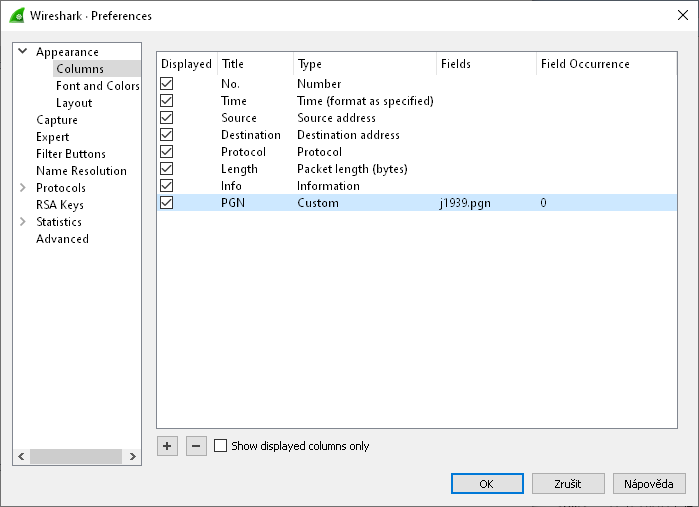Open Filter Buttons preferences

coord(71,154)
